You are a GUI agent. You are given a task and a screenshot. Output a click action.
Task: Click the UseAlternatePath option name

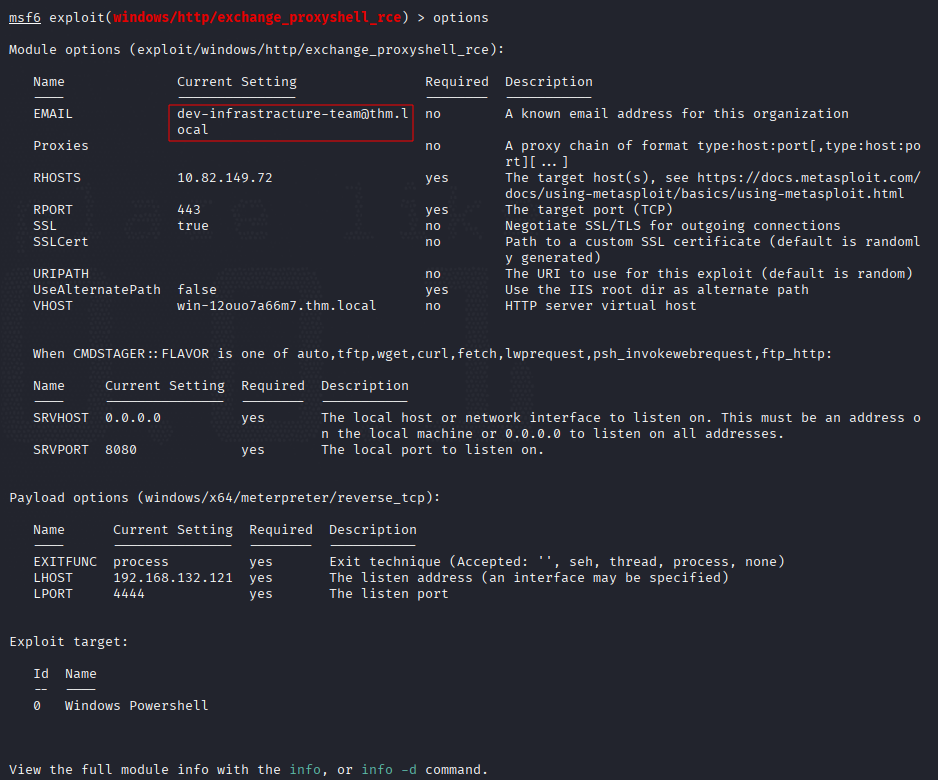(x=97, y=290)
